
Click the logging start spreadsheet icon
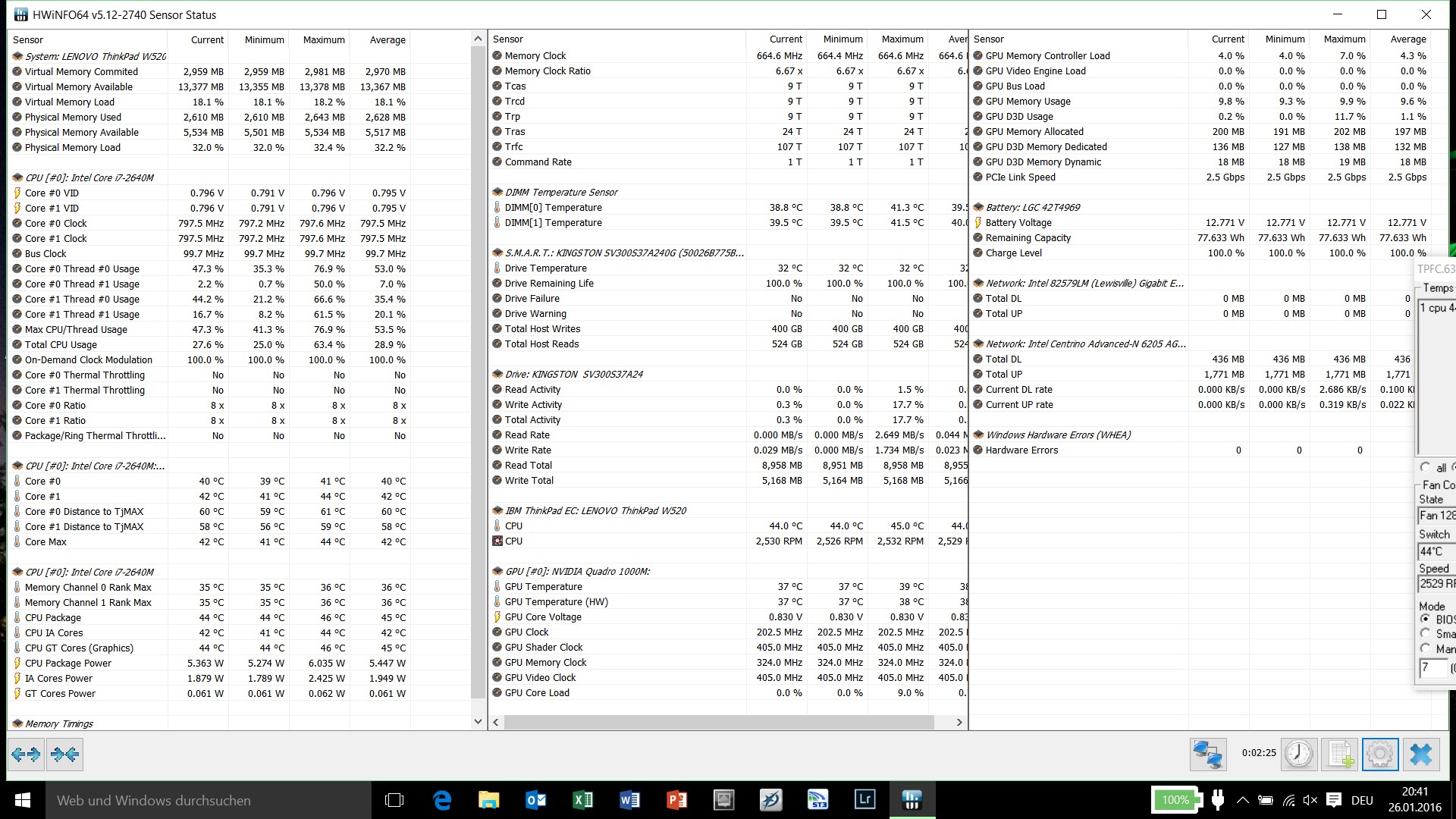(x=1339, y=755)
